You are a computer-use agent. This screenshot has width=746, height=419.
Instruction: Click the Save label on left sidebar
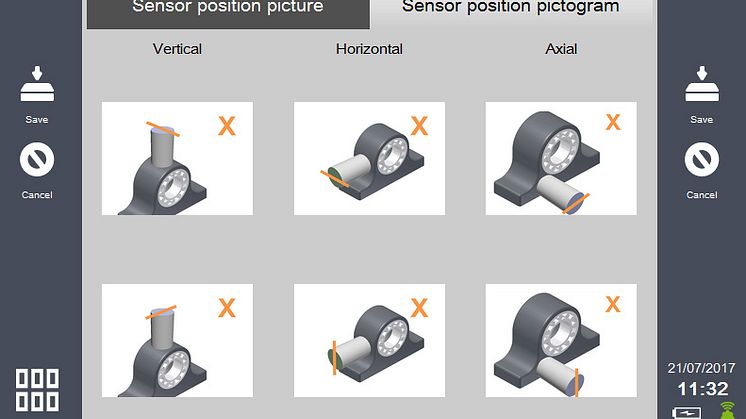click(37, 120)
